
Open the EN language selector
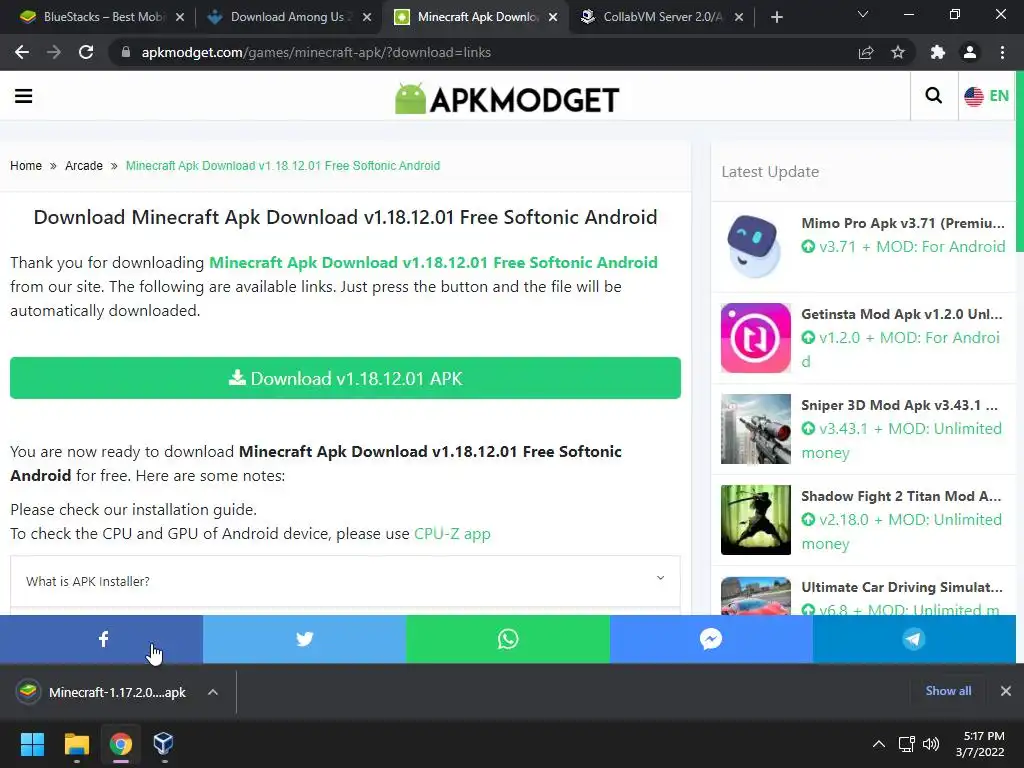point(987,96)
